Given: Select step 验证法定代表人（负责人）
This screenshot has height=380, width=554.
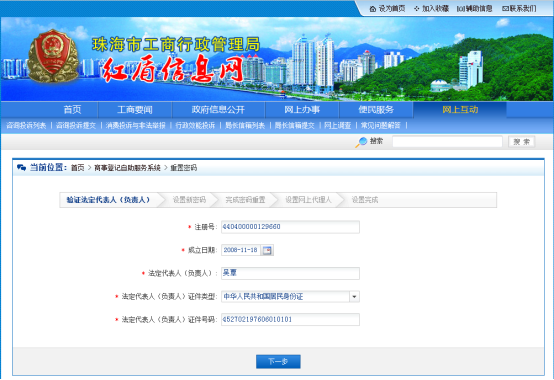Looking at the screenshot, I should [x=108, y=200].
